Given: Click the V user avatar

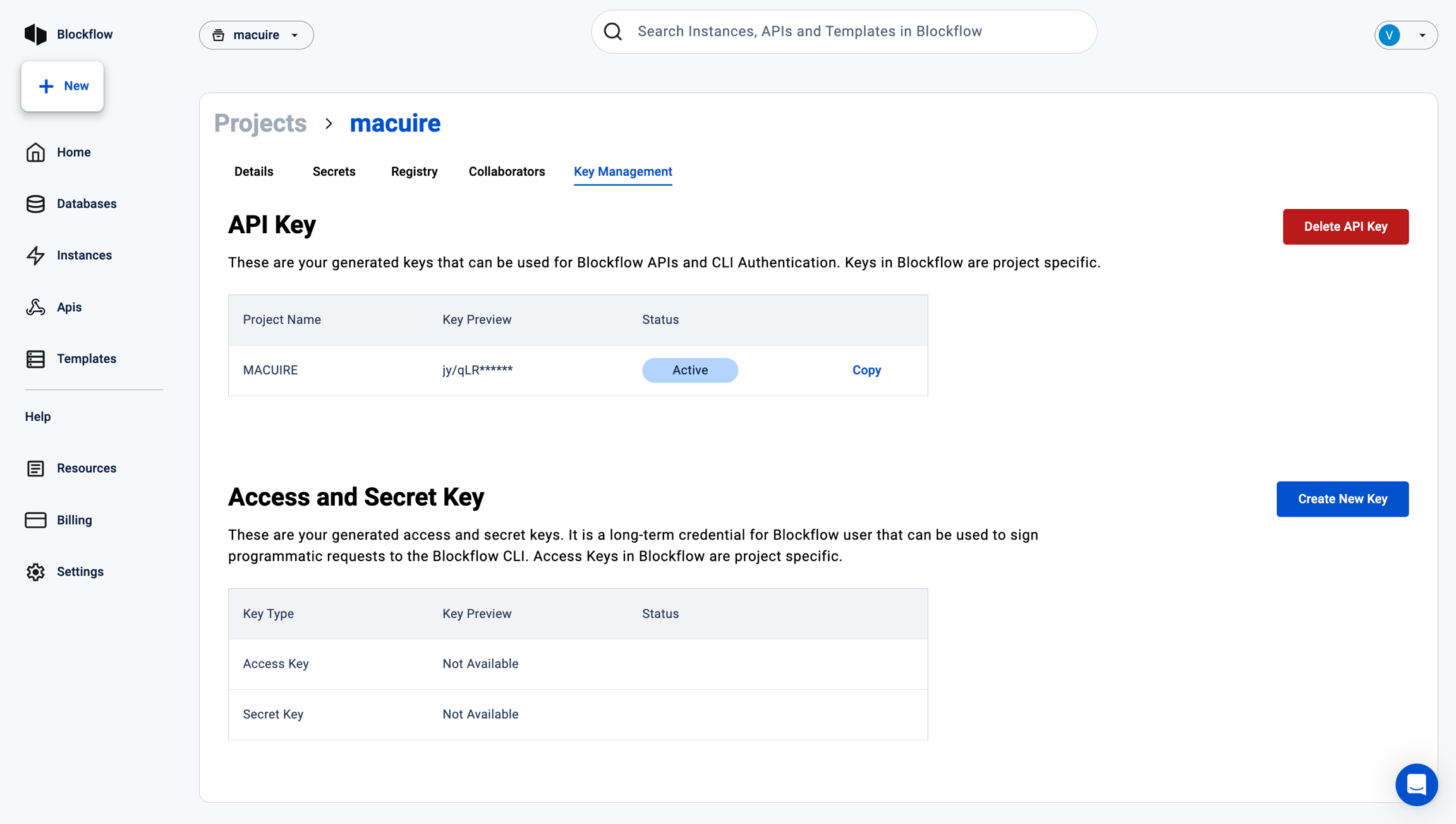Looking at the screenshot, I should click(1390, 35).
